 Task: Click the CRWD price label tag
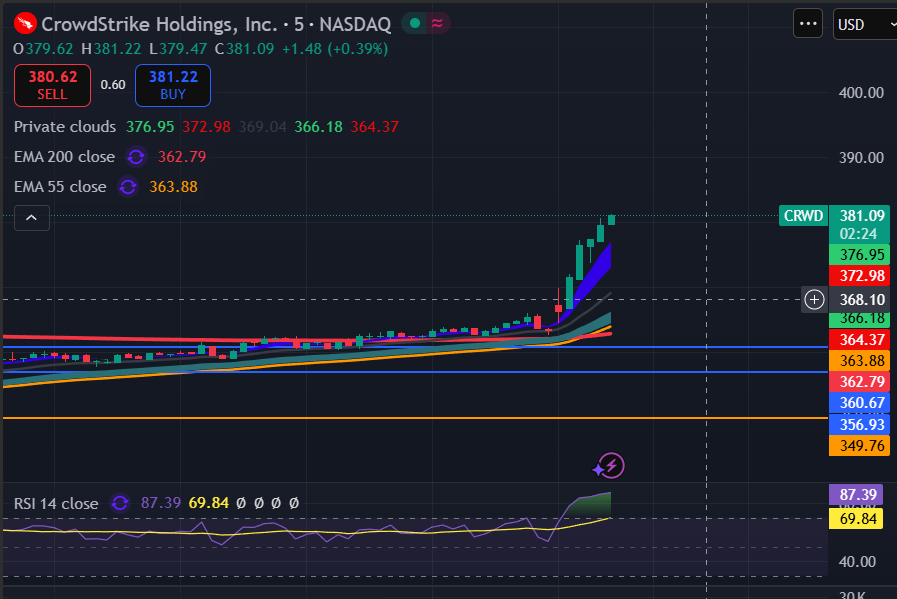[x=803, y=216]
